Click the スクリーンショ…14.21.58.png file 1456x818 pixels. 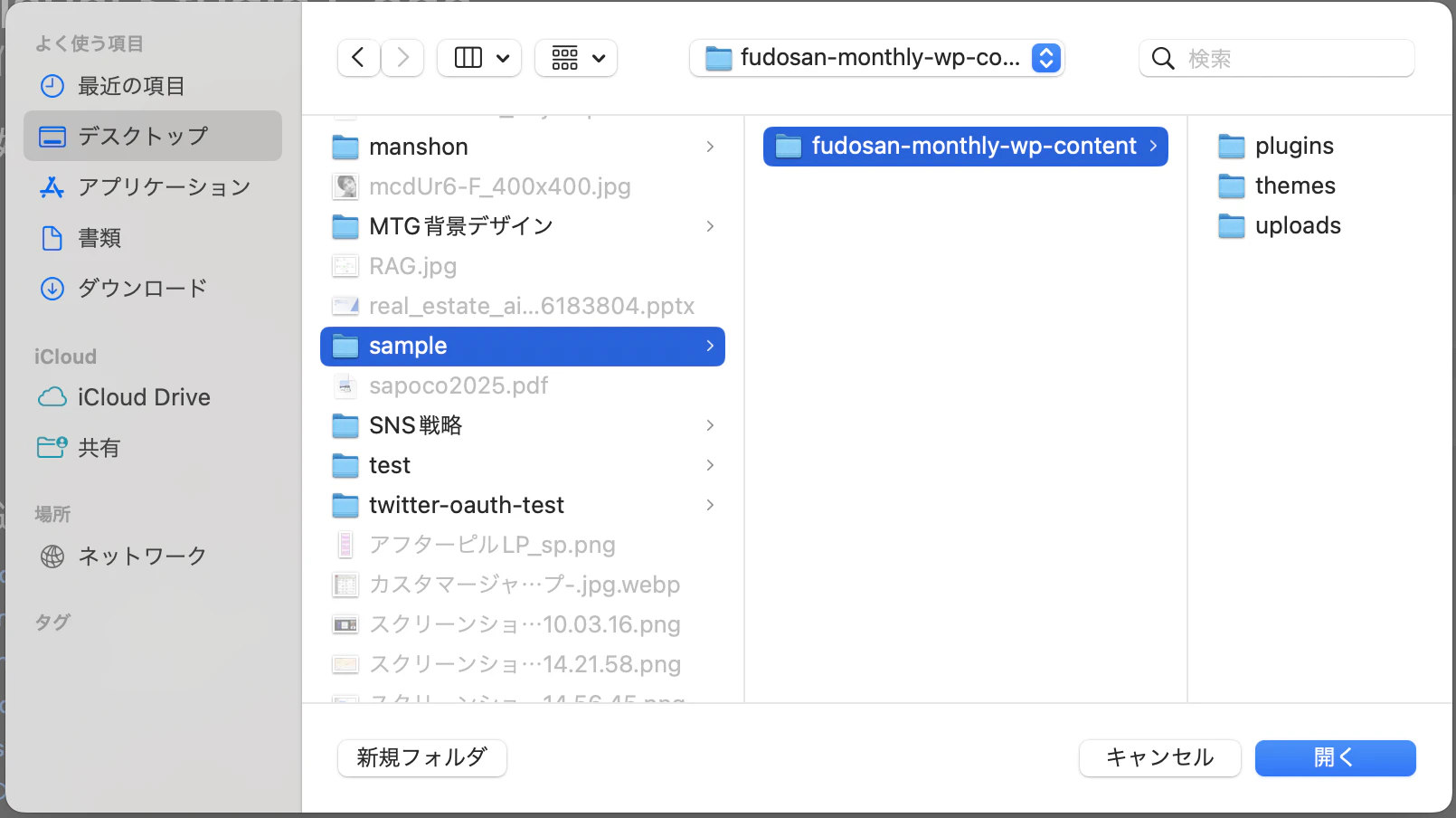click(523, 664)
